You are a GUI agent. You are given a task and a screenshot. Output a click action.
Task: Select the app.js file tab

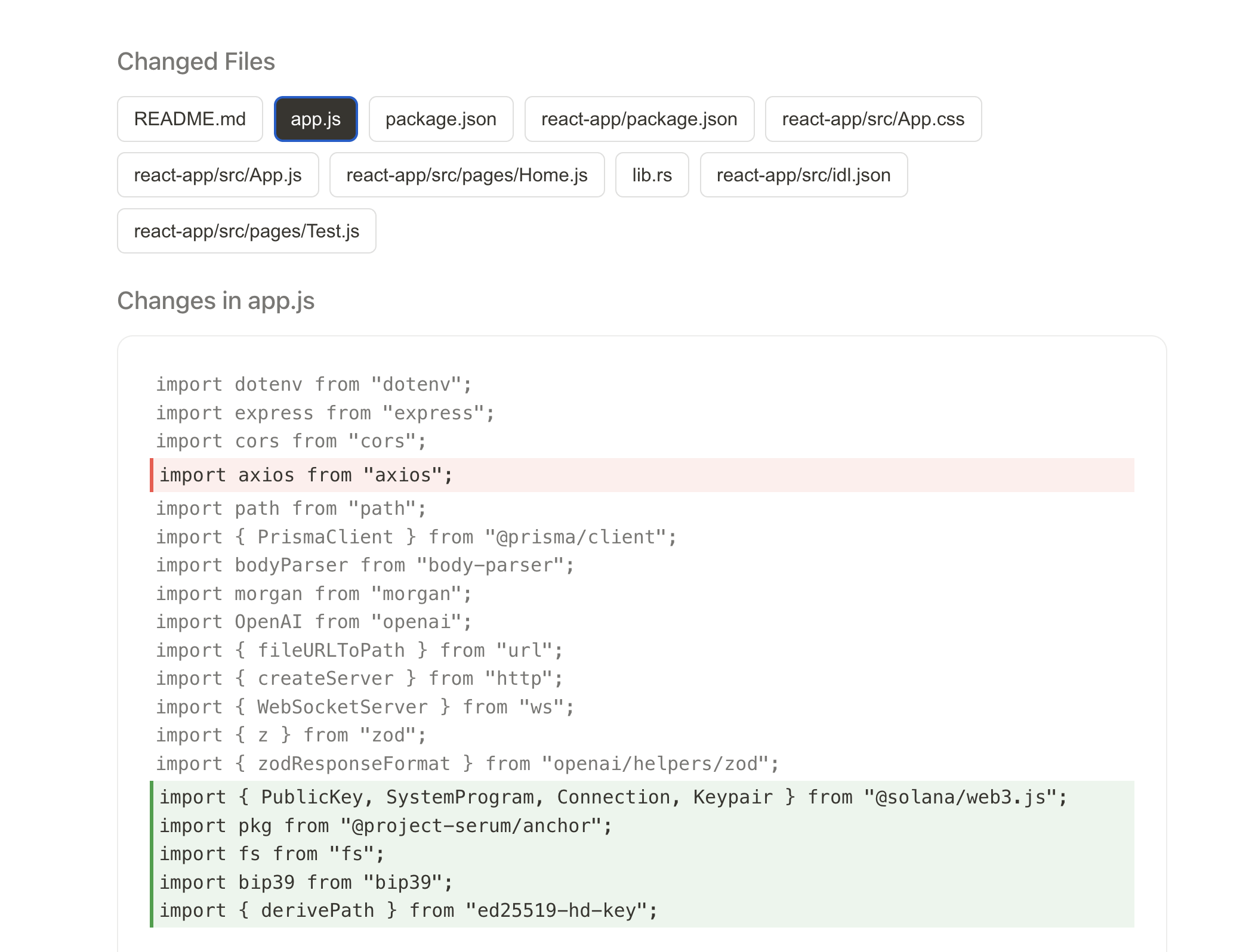pos(316,119)
